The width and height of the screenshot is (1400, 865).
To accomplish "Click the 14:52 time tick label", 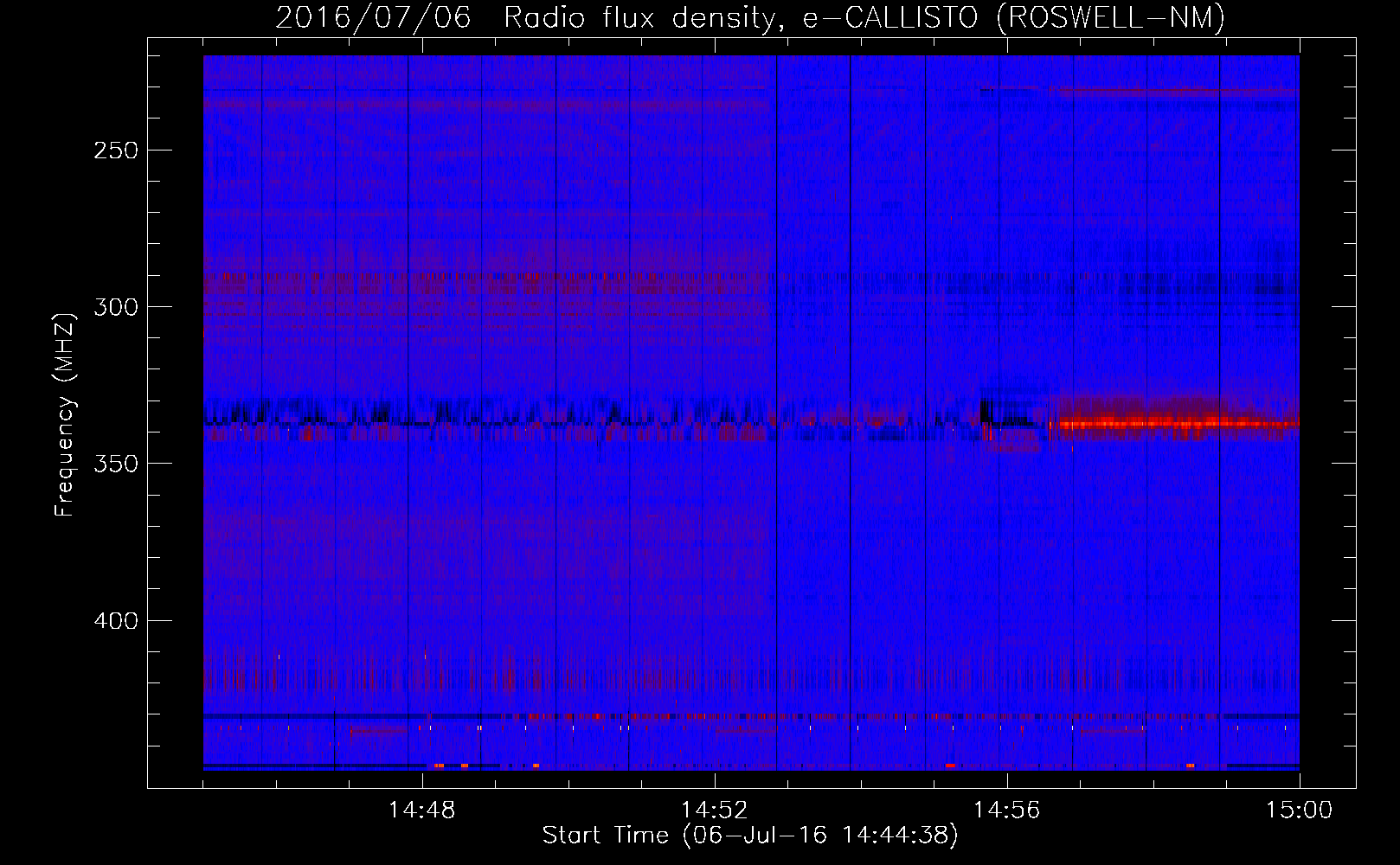I will pos(715,811).
